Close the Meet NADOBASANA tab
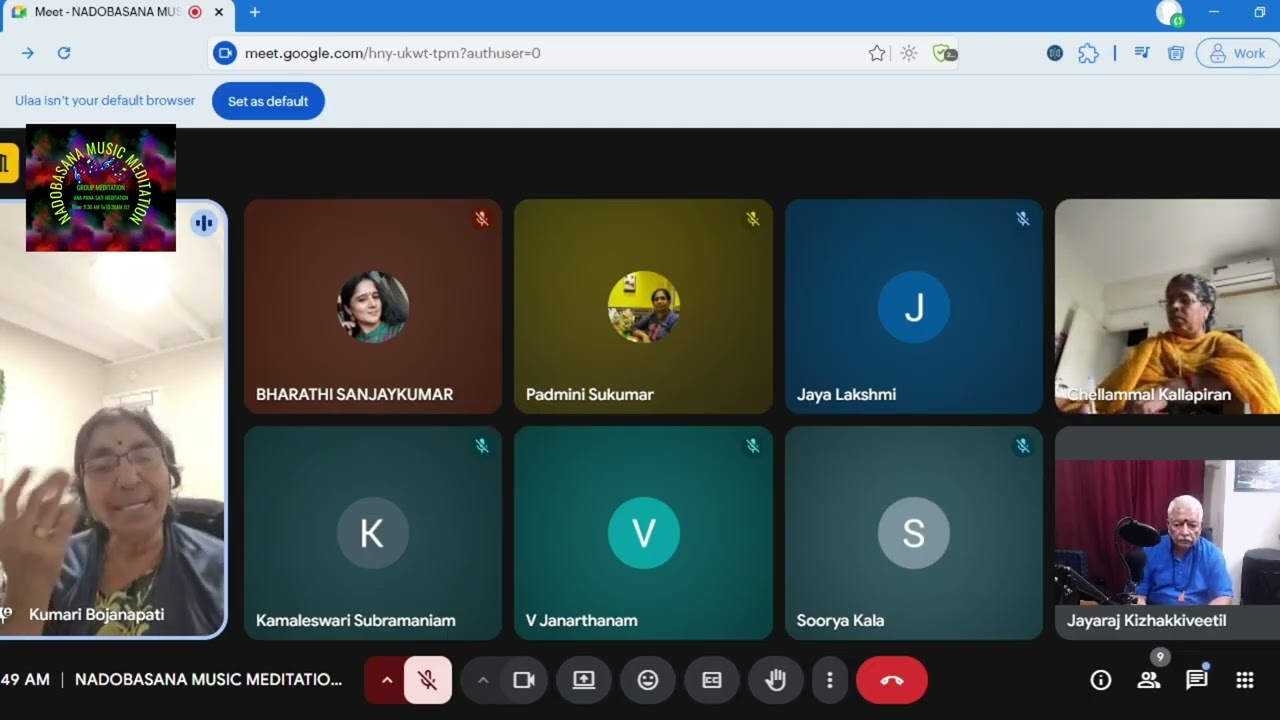 [219, 12]
